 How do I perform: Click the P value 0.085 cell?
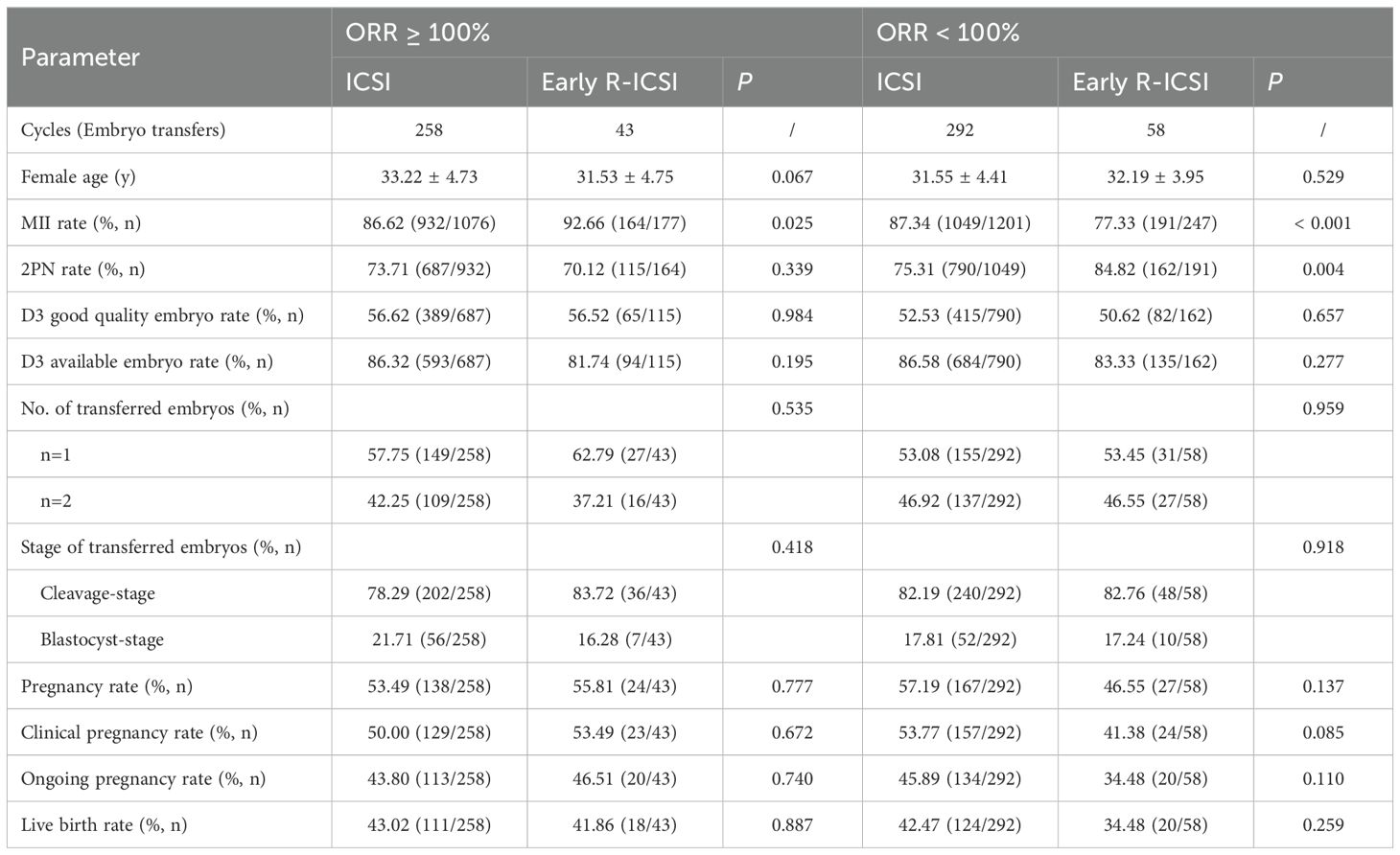pyautogui.click(x=1322, y=732)
